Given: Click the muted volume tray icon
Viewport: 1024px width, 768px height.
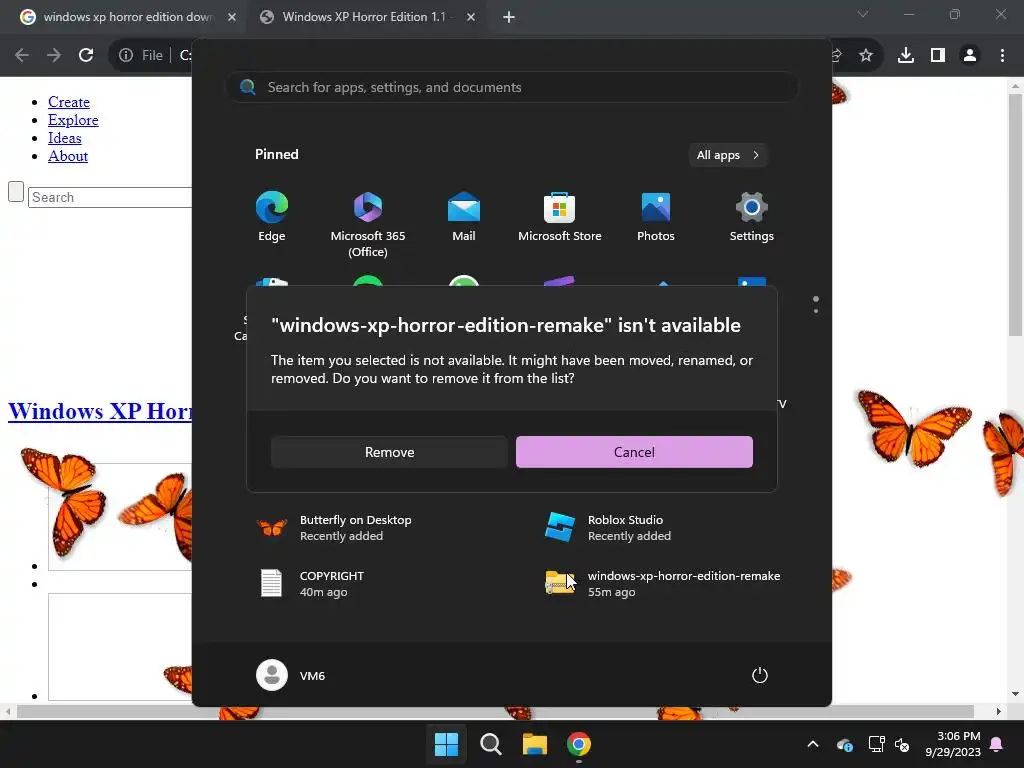Looking at the screenshot, I should point(902,744).
